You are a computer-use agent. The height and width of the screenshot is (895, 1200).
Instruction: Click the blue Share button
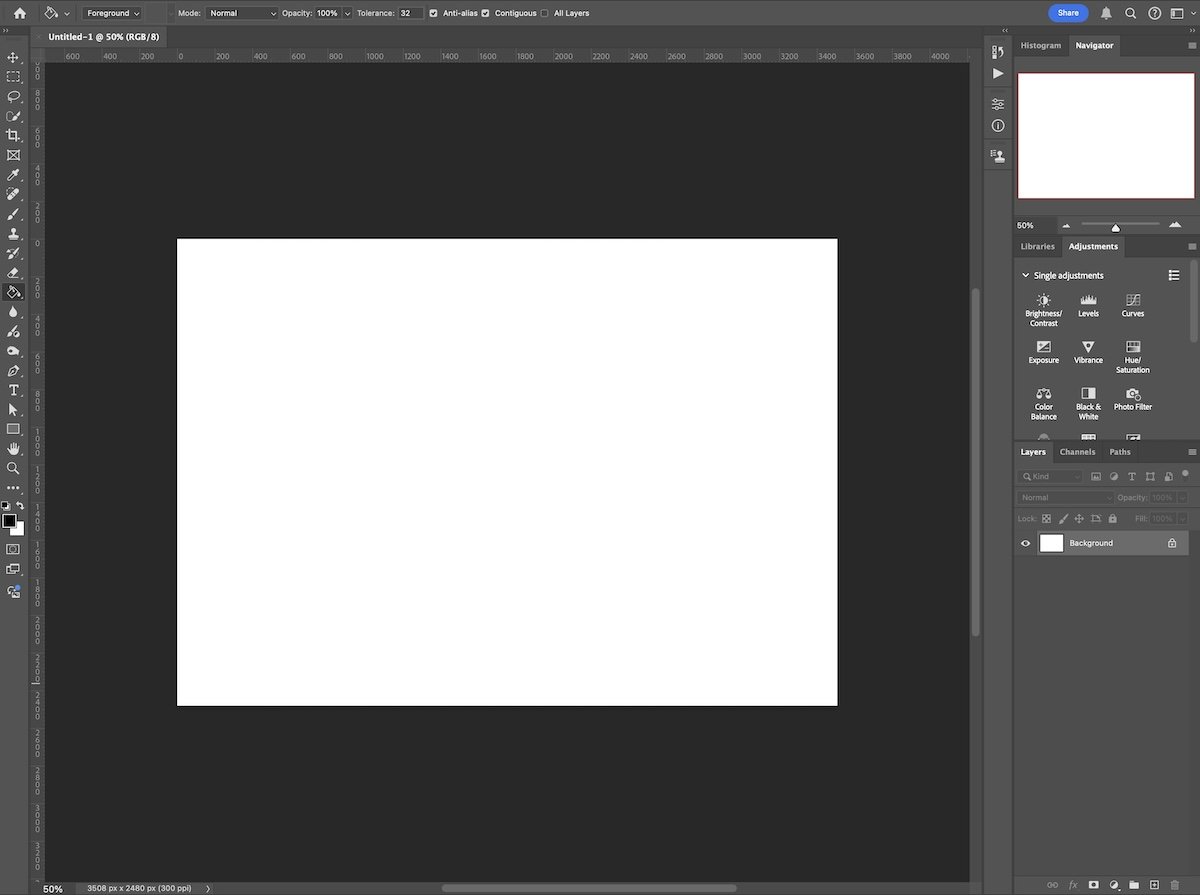point(1067,13)
